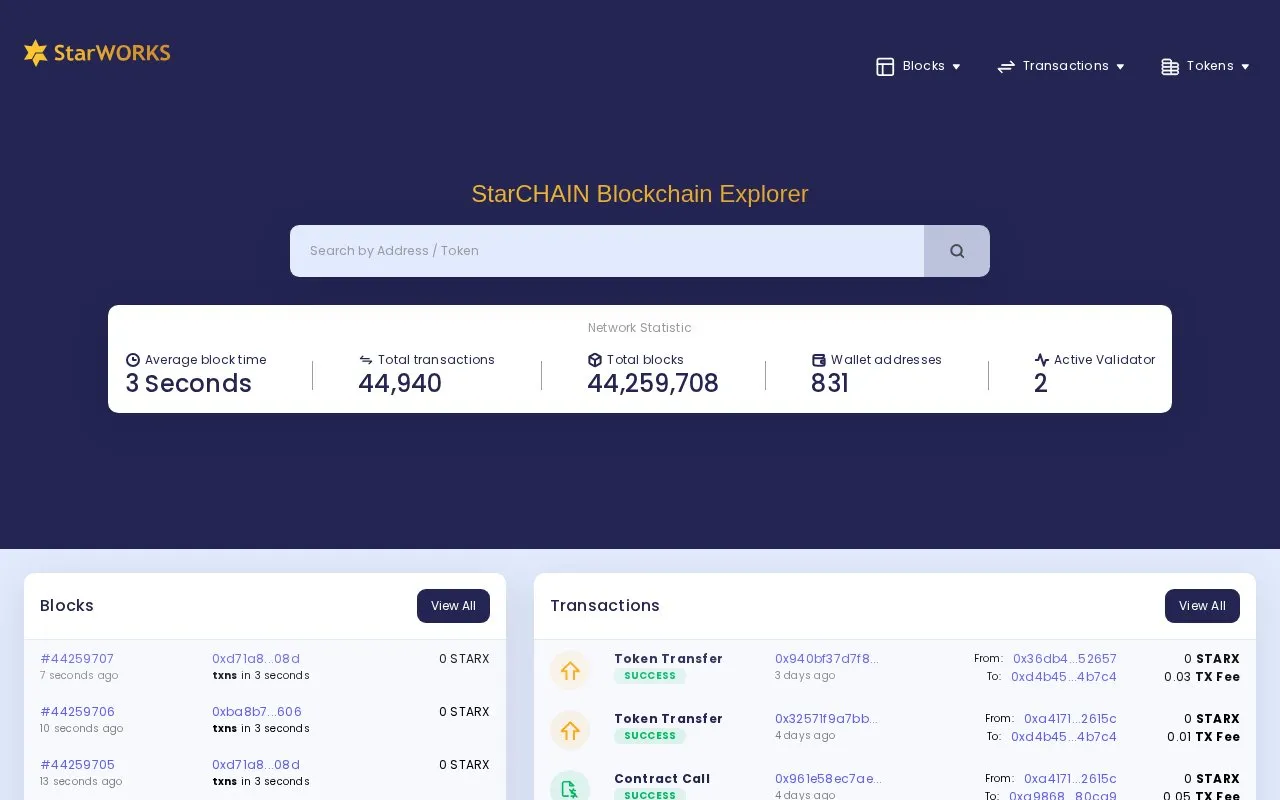
Task: Expand the Blocks dropdown arrow
Action: [956, 67]
